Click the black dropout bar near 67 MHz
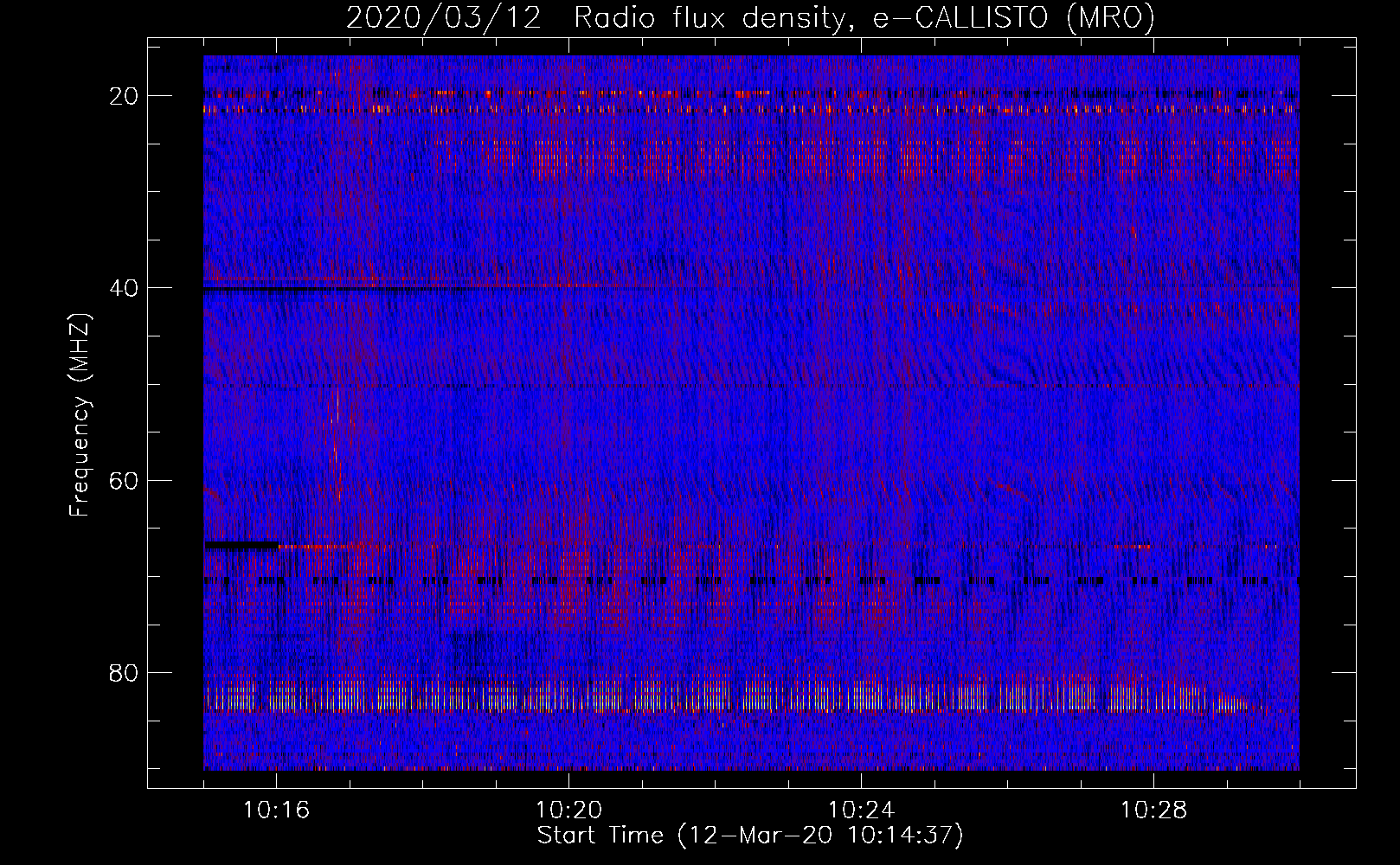Image resolution: width=1400 pixels, height=865 pixels. 242,545
